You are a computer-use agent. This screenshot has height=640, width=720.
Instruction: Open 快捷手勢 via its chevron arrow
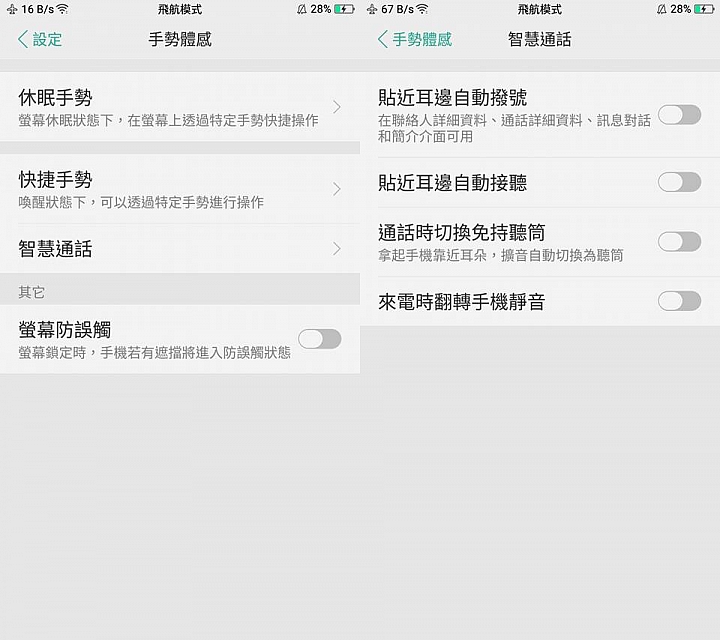click(337, 189)
